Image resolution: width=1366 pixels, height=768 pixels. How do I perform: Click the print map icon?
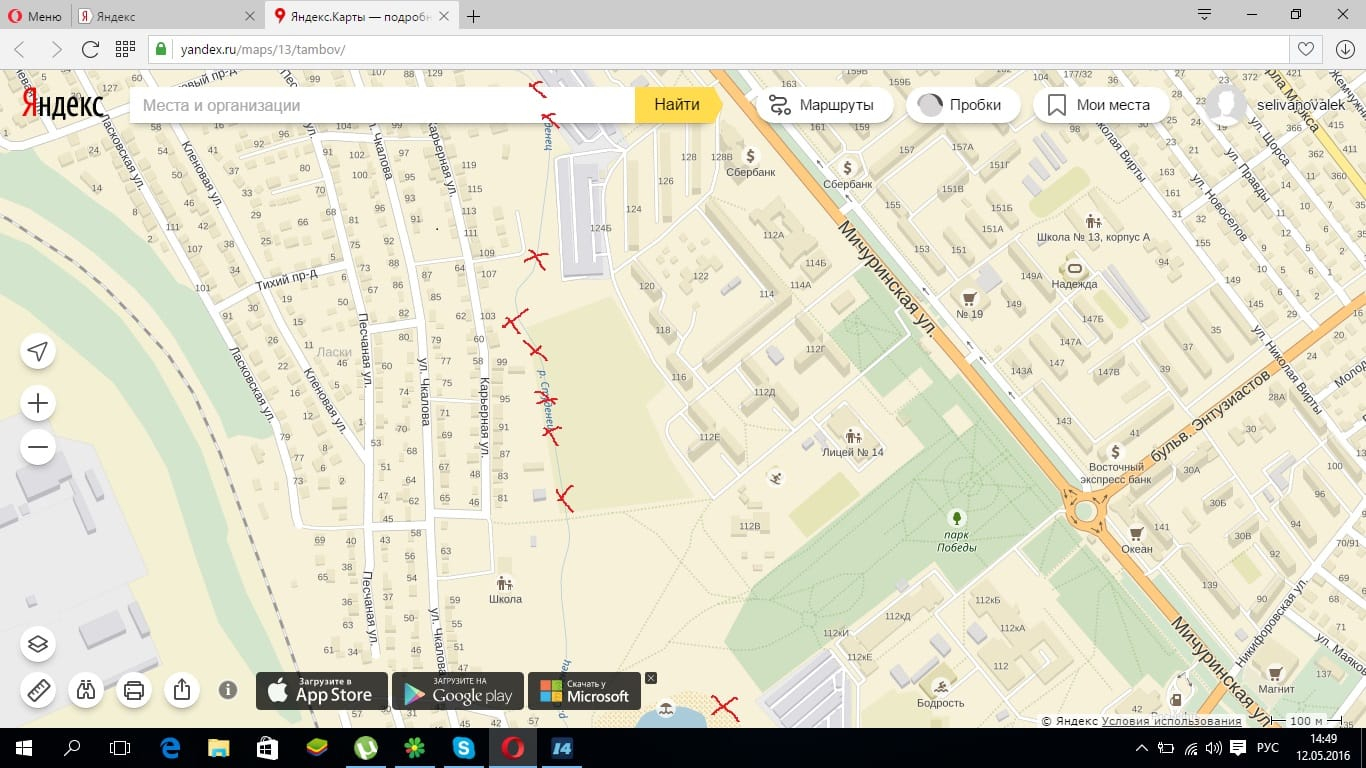134,690
